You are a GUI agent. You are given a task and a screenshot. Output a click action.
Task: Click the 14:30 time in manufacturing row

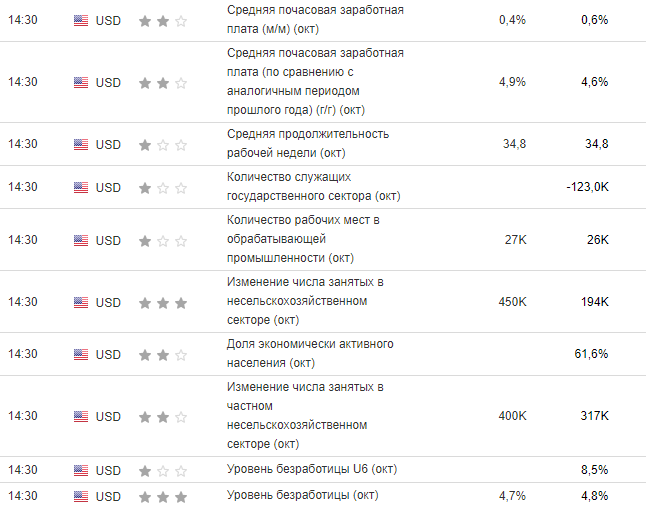click(x=22, y=240)
